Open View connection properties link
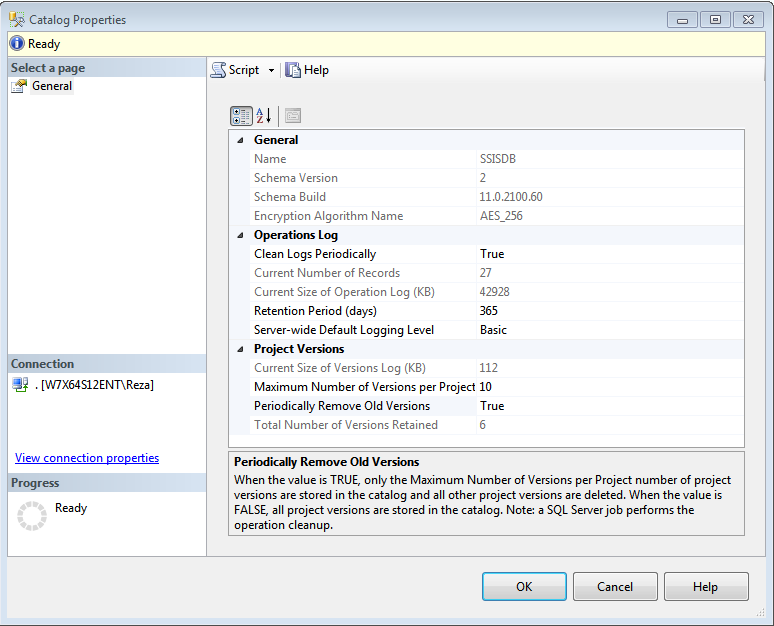This screenshot has height=626, width=774. pos(87,458)
